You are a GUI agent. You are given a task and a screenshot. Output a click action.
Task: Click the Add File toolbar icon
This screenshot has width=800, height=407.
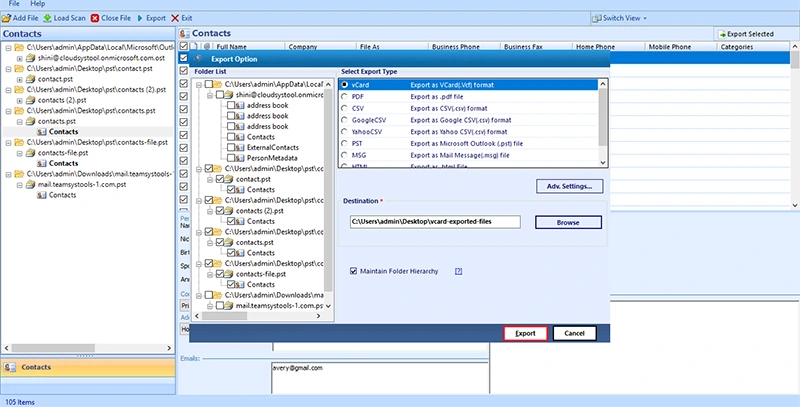[x=6, y=18]
